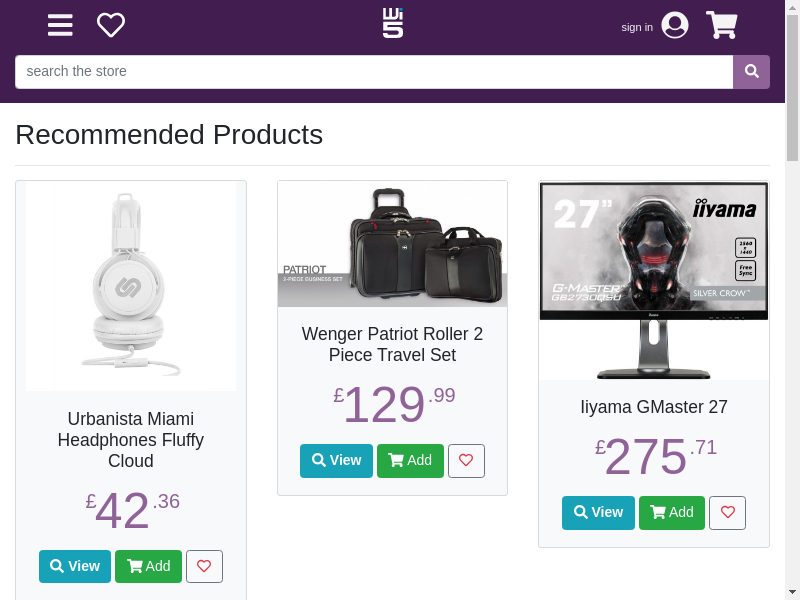
Task: Favorite the Iiyama GMaster 27 monitor
Action: (727, 513)
